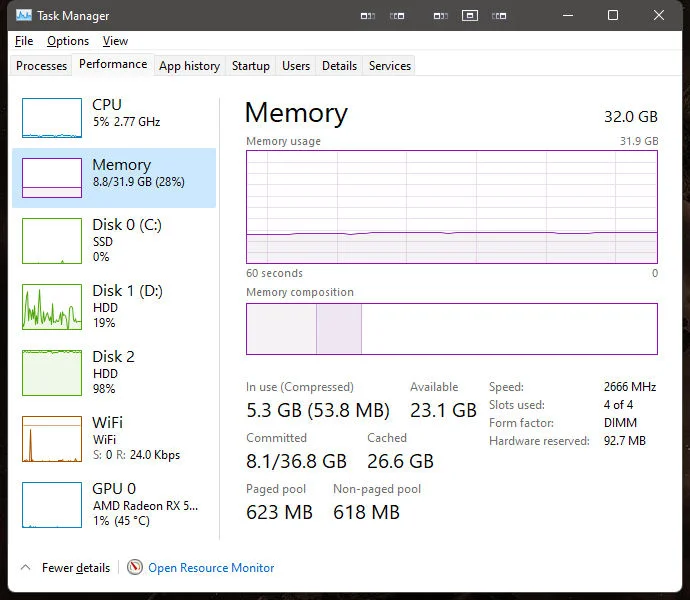
Task: Click the Modified segment of Memory composition
Action: click(339, 328)
